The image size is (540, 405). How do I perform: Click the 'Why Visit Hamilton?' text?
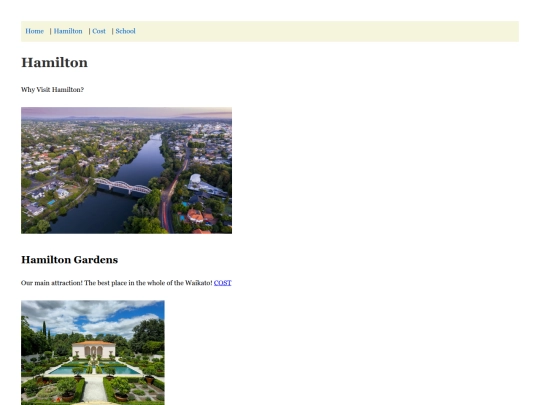coord(52,90)
